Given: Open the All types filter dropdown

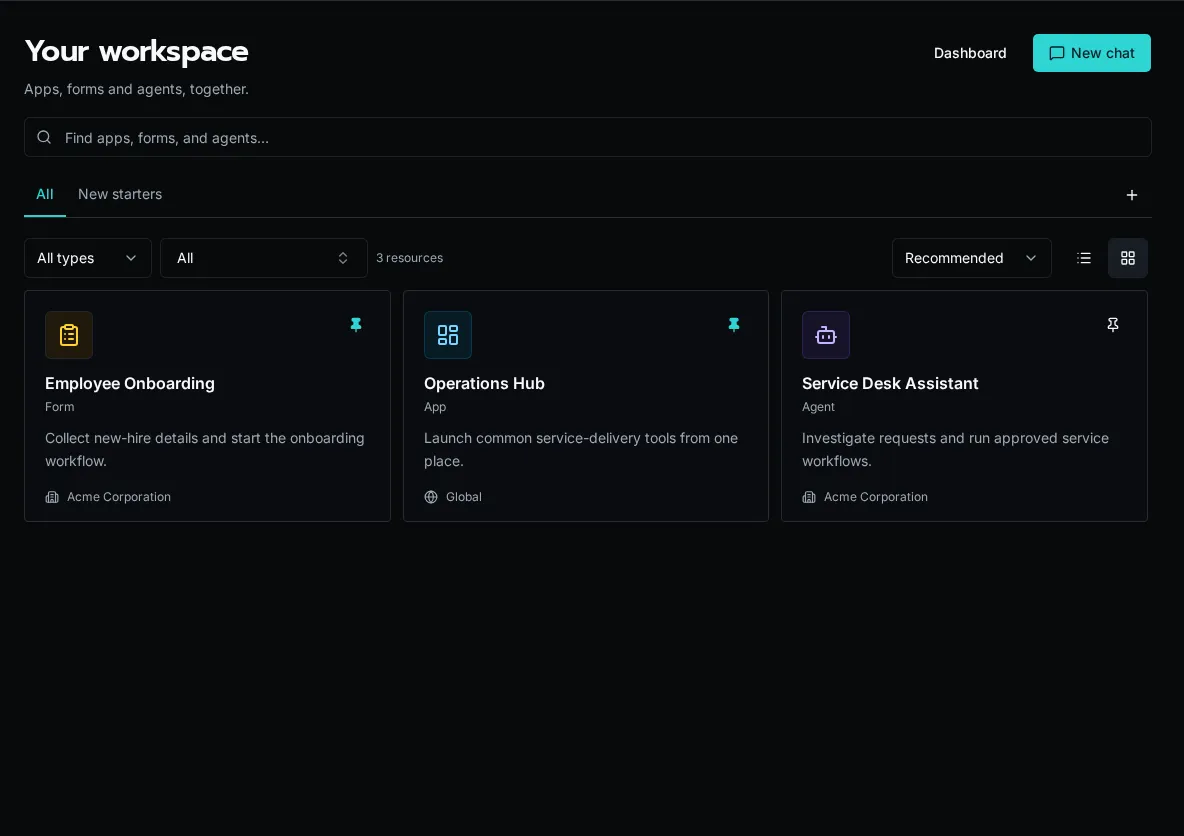Looking at the screenshot, I should (88, 258).
